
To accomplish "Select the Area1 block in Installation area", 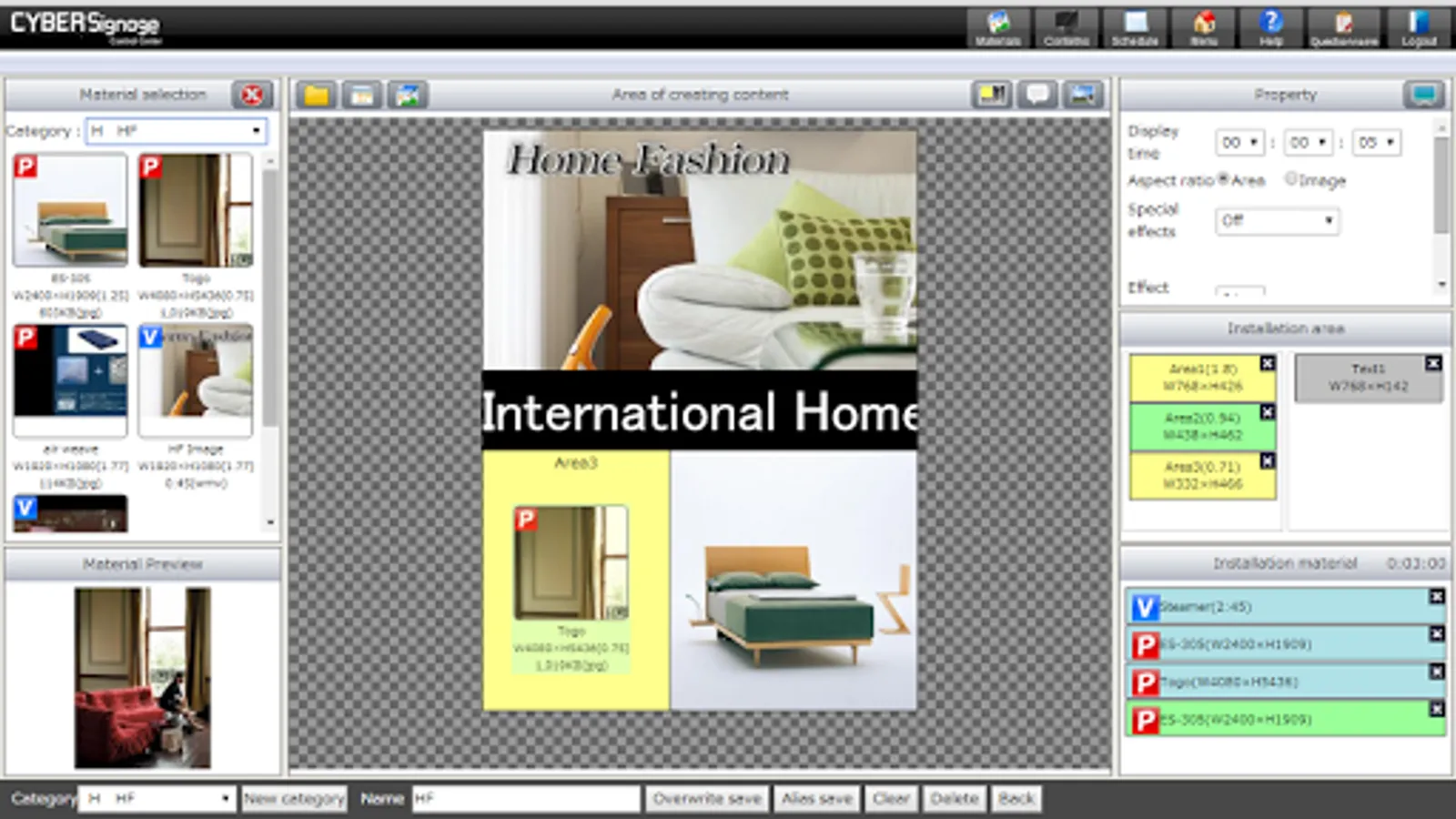I will click(x=1202, y=378).
